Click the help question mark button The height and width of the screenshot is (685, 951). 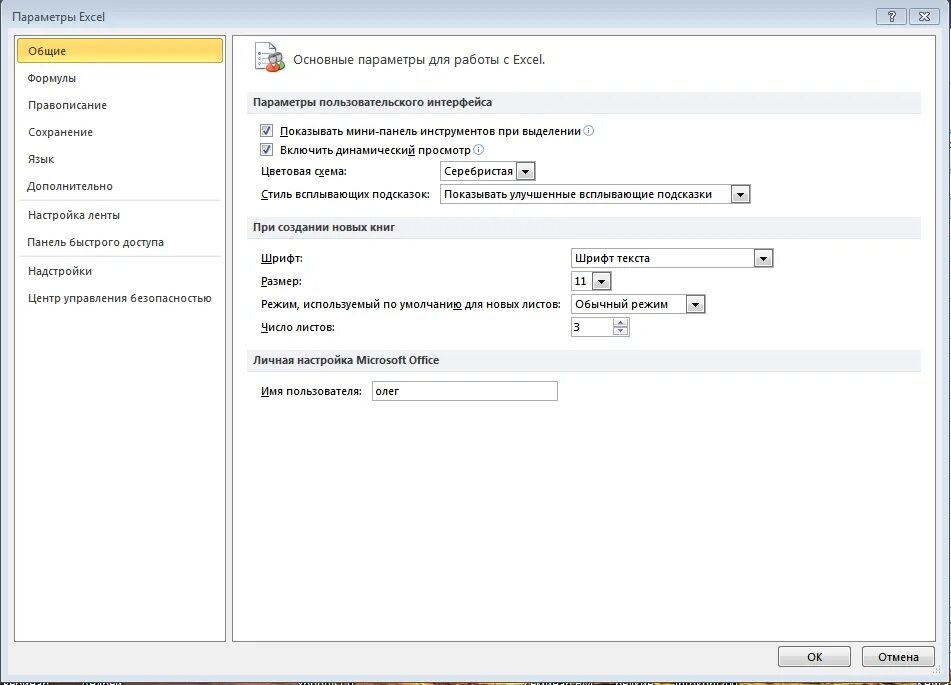click(891, 16)
